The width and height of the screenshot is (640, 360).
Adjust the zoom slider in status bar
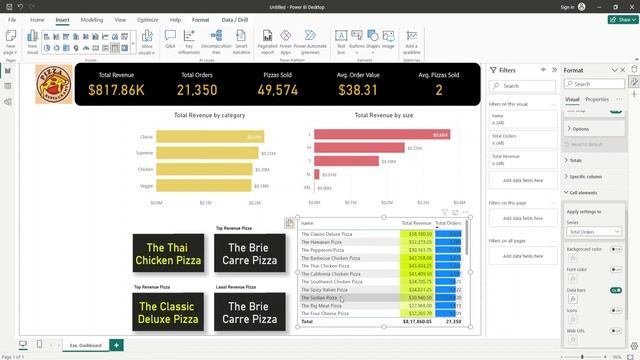click(x=582, y=357)
